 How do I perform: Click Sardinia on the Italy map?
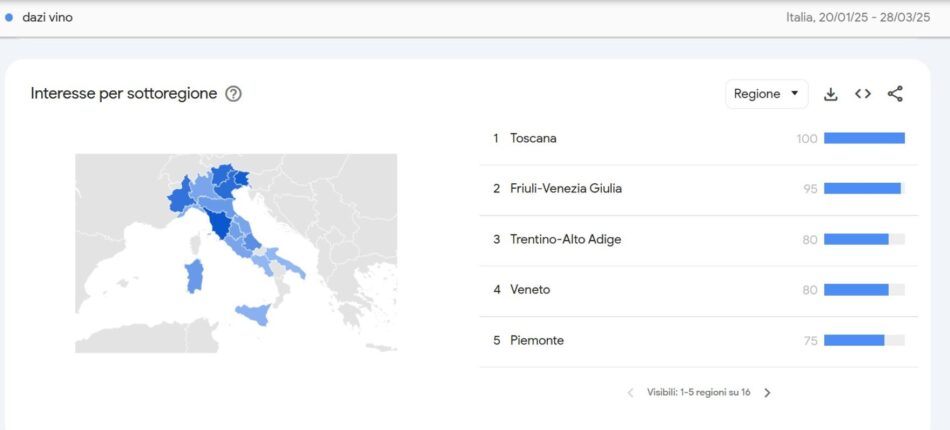pyautogui.click(x=195, y=277)
